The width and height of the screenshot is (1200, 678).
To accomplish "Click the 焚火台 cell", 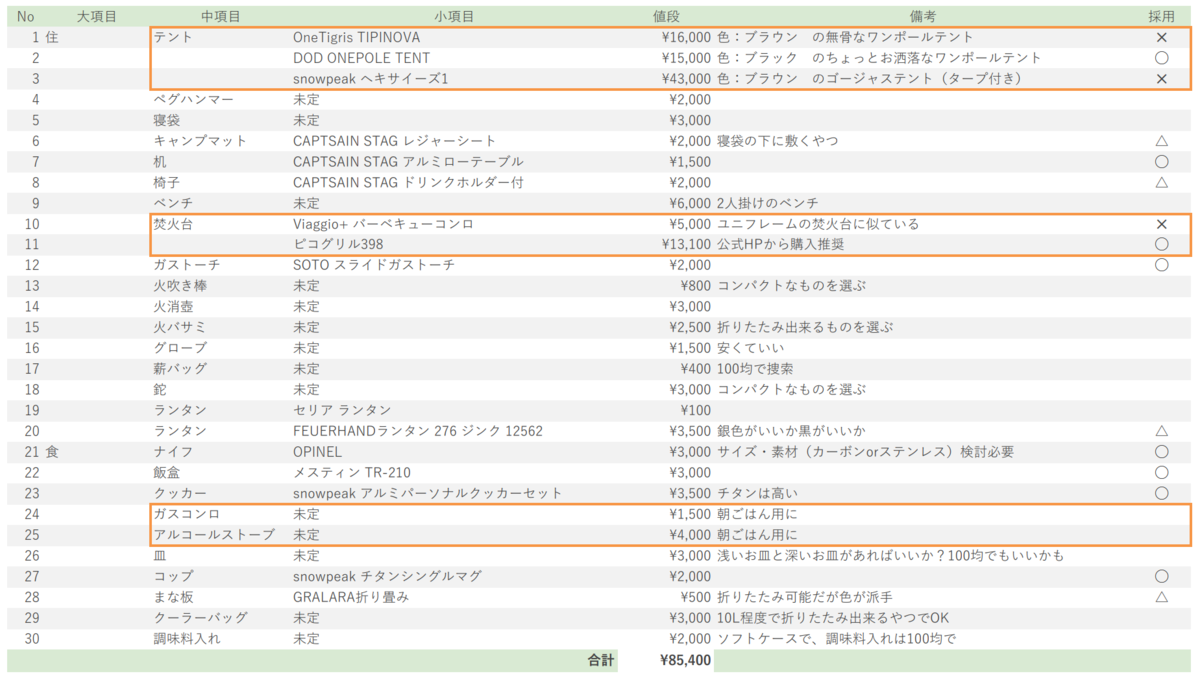I will 173,224.
